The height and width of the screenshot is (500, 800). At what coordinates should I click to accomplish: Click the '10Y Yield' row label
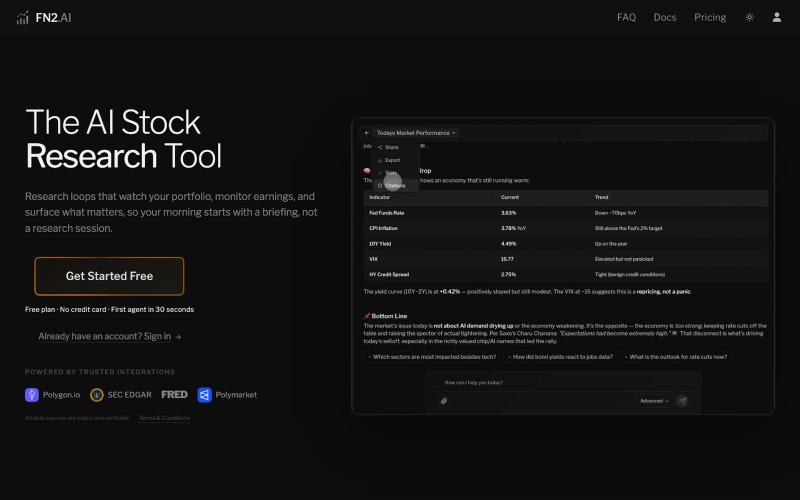pyautogui.click(x=380, y=244)
